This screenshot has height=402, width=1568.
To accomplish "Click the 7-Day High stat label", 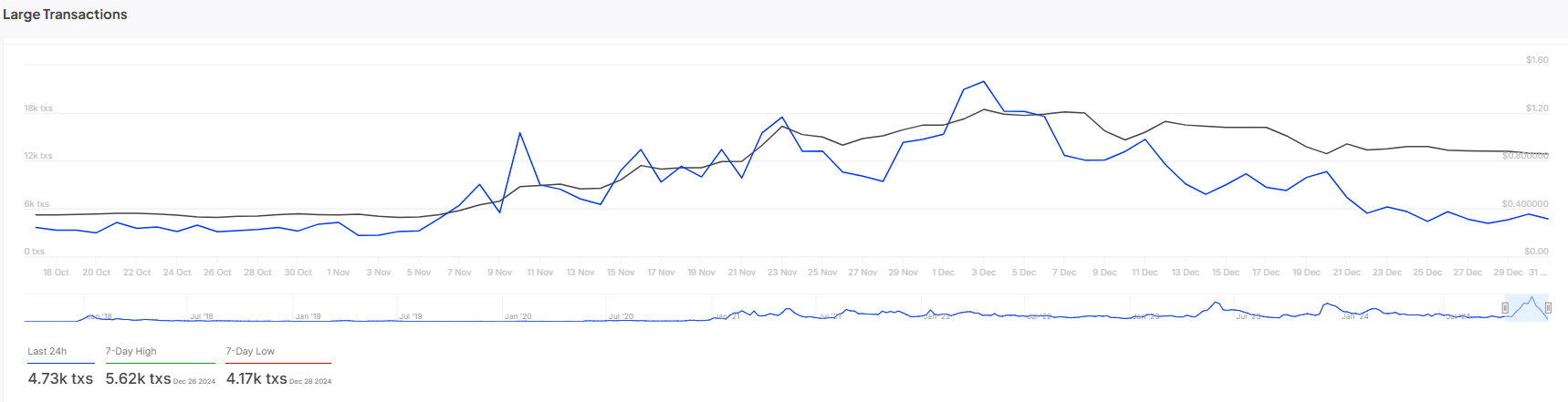I will point(131,351).
